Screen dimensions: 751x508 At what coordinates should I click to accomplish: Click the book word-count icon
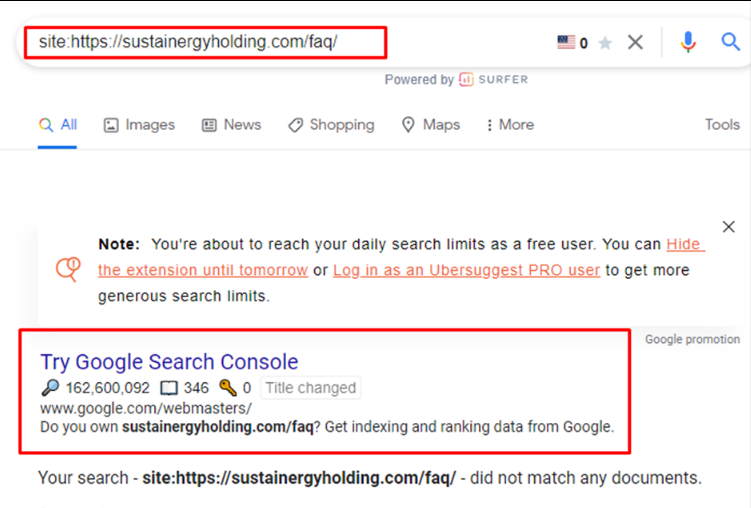click(x=169, y=388)
